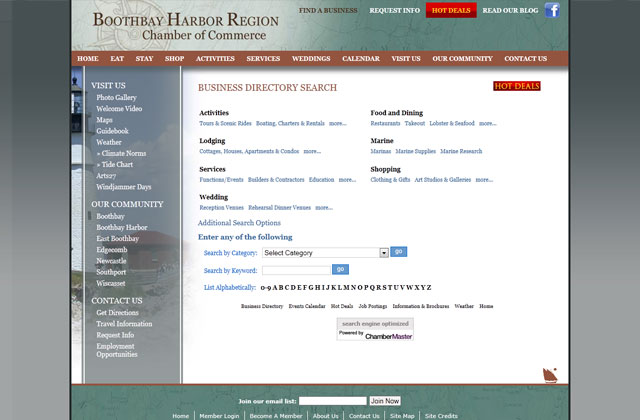Screen dimensions: 640x420
Task: Open the ACTIVITIES navigation item
Action: point(215,58)
